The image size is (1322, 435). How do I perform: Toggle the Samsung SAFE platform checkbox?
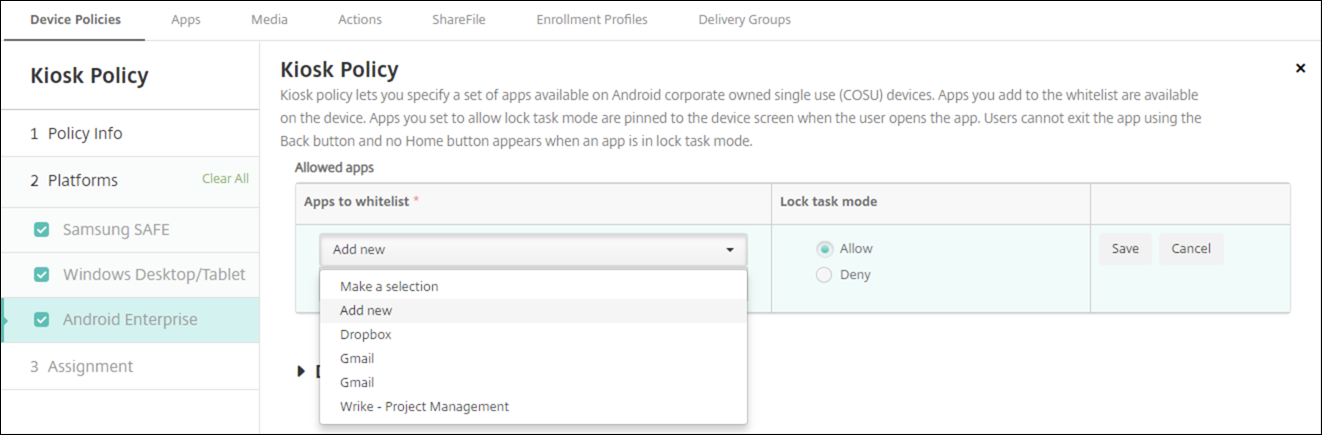pyautogui.click(x=41, y=229)
